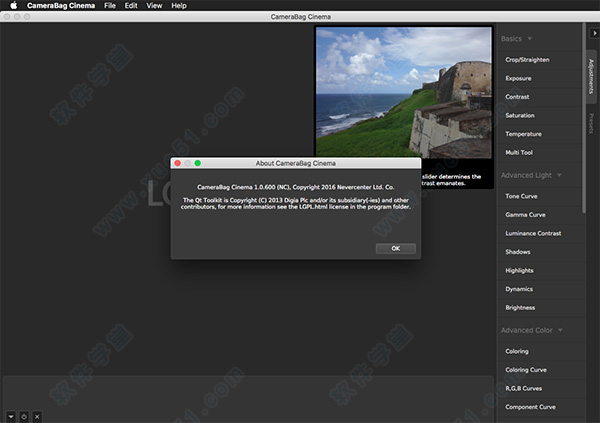Select the Crop/Straighten adjustment
This screenshot has width=600, height=423.
[540, 60]
